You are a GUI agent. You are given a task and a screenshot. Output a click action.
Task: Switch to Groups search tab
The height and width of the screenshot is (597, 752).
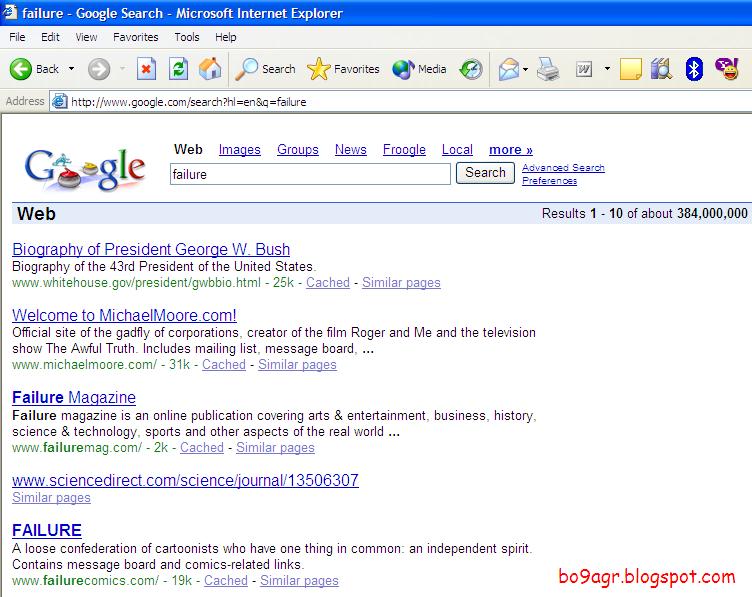[x=298, y=150]
